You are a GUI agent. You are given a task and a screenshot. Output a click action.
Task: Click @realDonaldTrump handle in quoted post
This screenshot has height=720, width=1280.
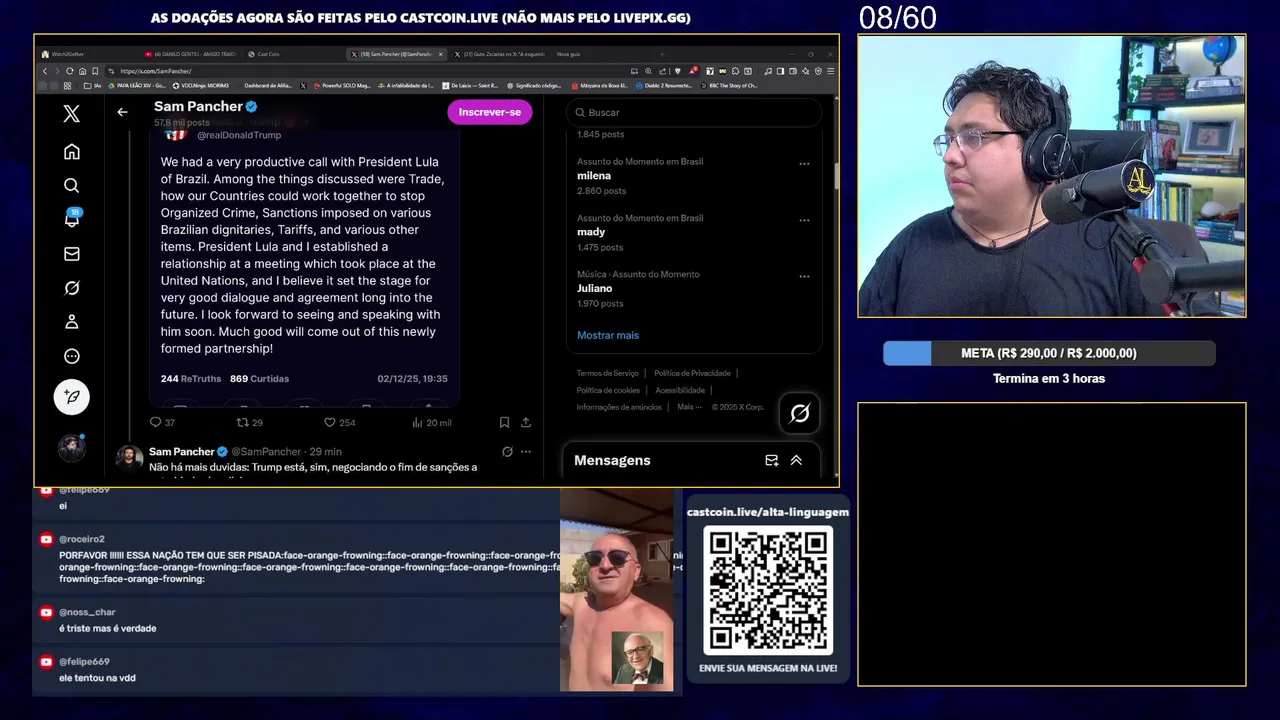coord(239,135)
